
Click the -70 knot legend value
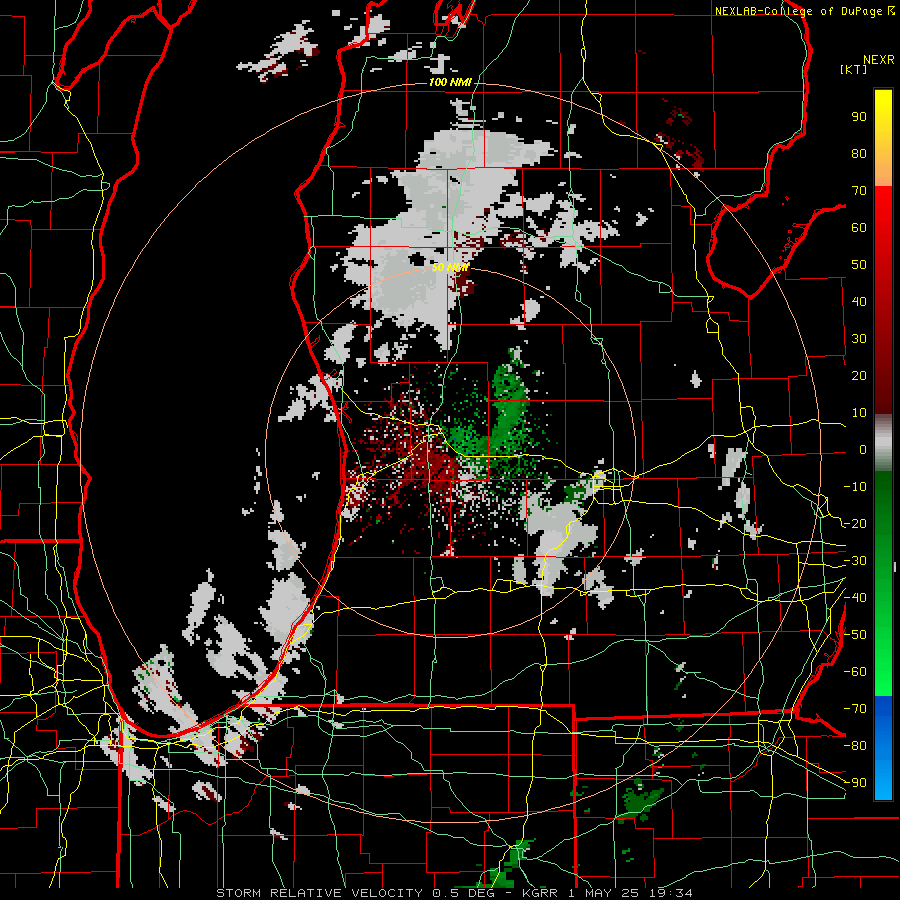855,709
